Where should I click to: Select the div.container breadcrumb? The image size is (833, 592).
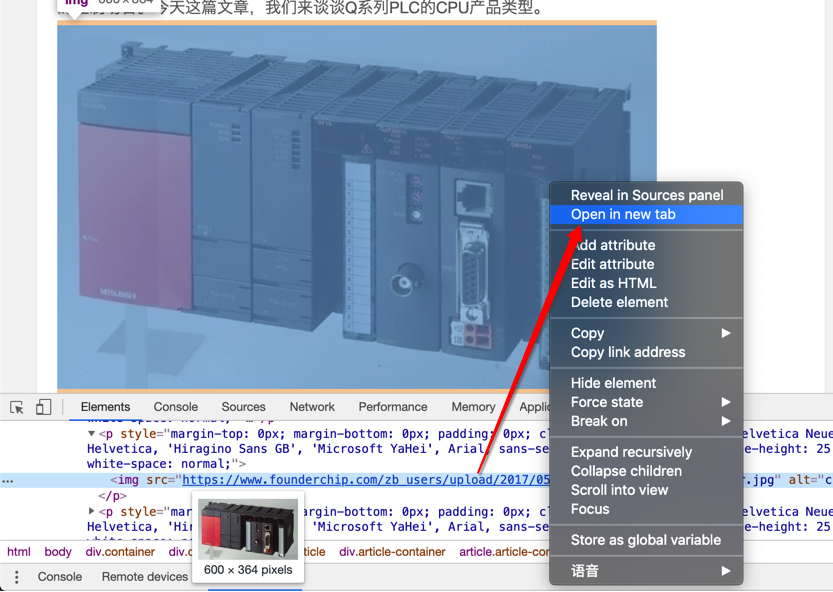[120, 552]
